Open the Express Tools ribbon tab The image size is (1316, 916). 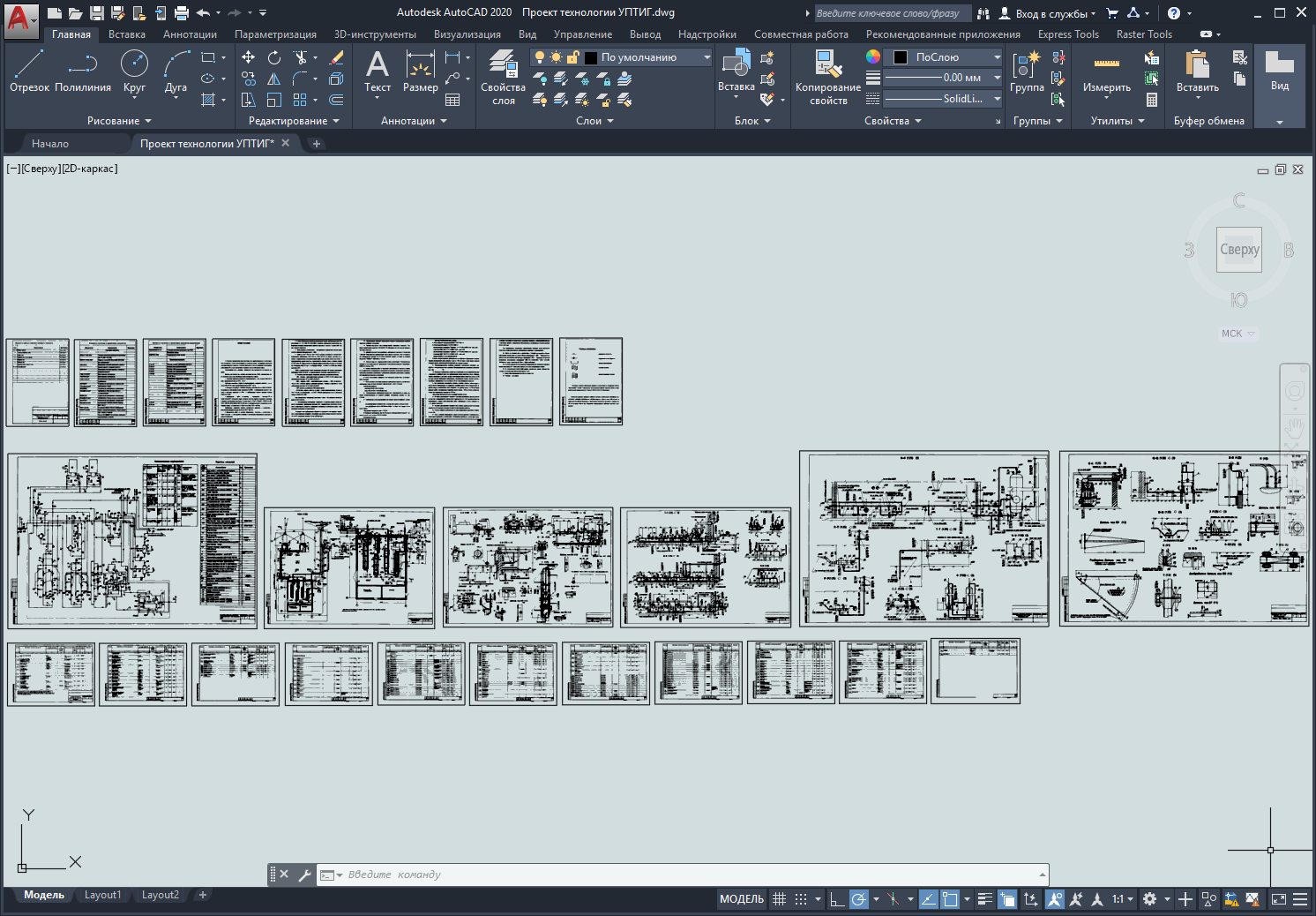1068,34
